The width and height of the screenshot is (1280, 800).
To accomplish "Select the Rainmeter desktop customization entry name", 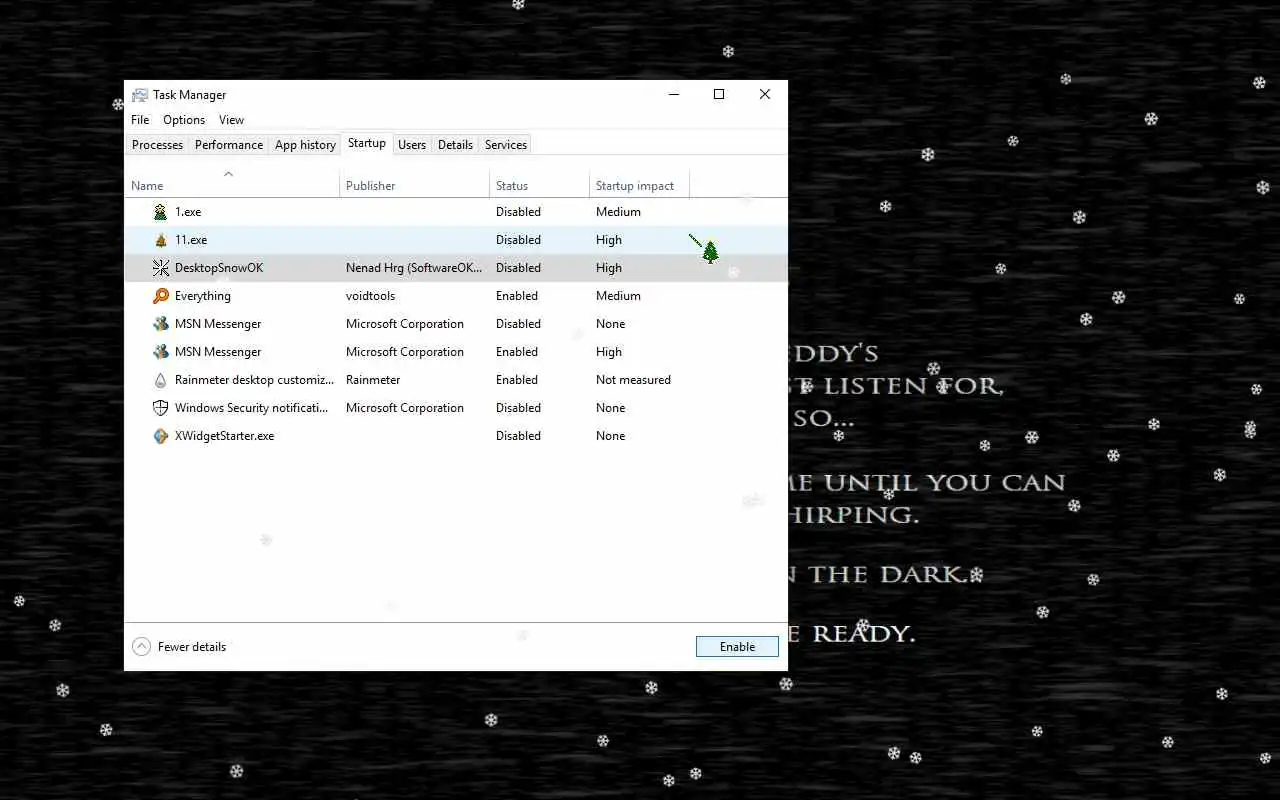I will click(255, 380).
